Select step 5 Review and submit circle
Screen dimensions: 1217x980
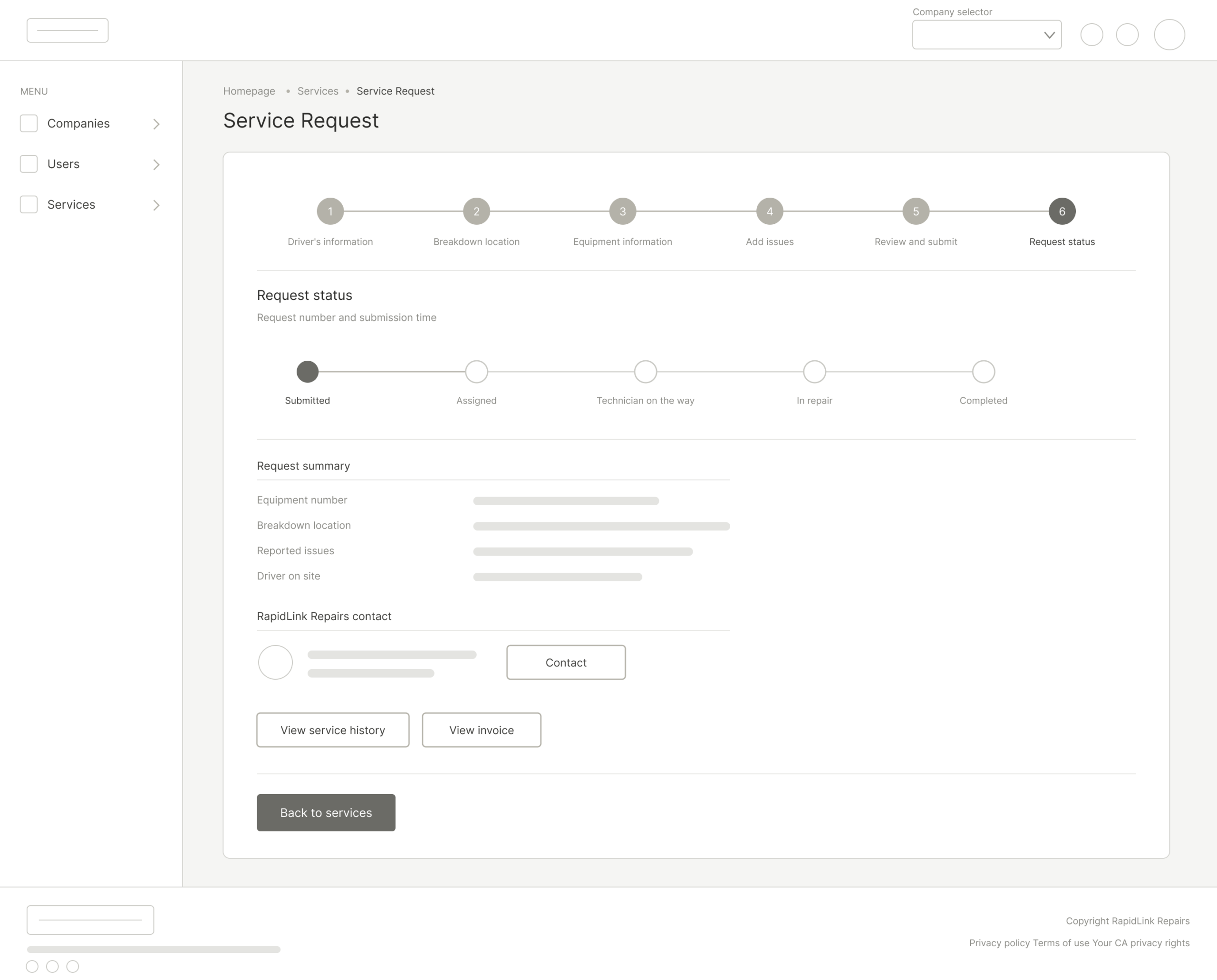pos(916,211)
